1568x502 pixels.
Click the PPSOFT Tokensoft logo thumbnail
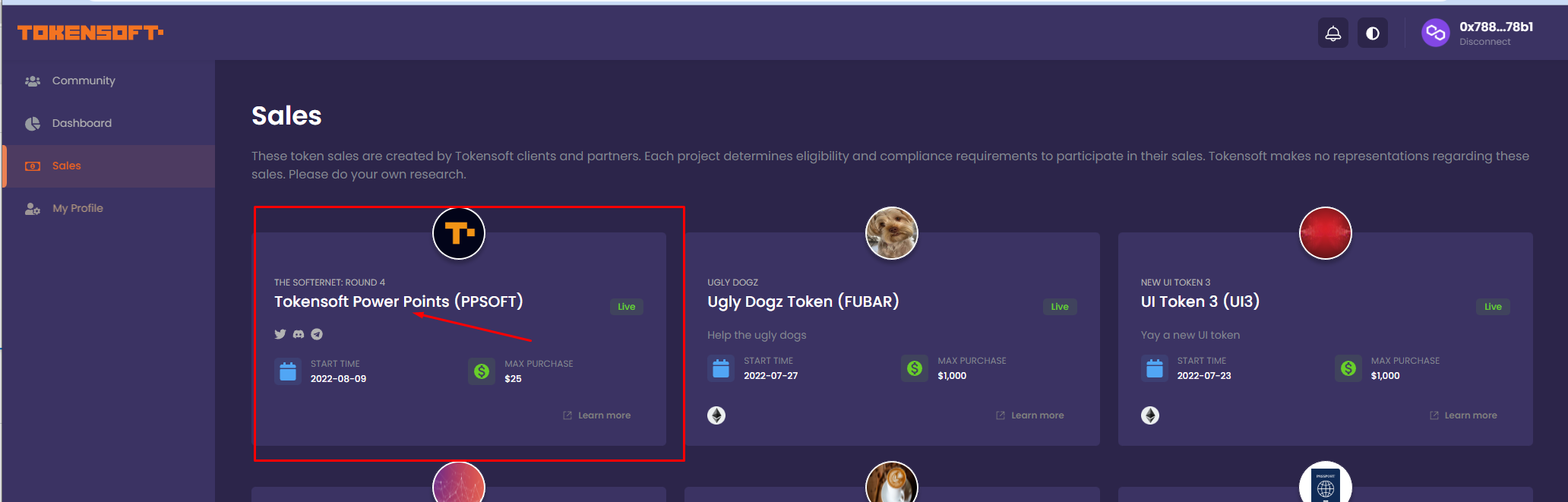pyautogui.click(x=459, y=232)
